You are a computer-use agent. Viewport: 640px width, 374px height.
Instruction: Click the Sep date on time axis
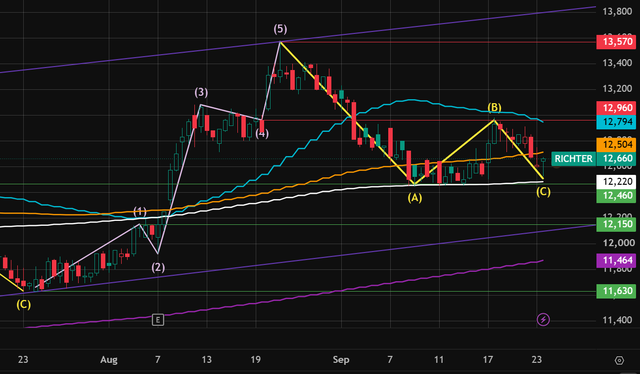tap(341, 360)
